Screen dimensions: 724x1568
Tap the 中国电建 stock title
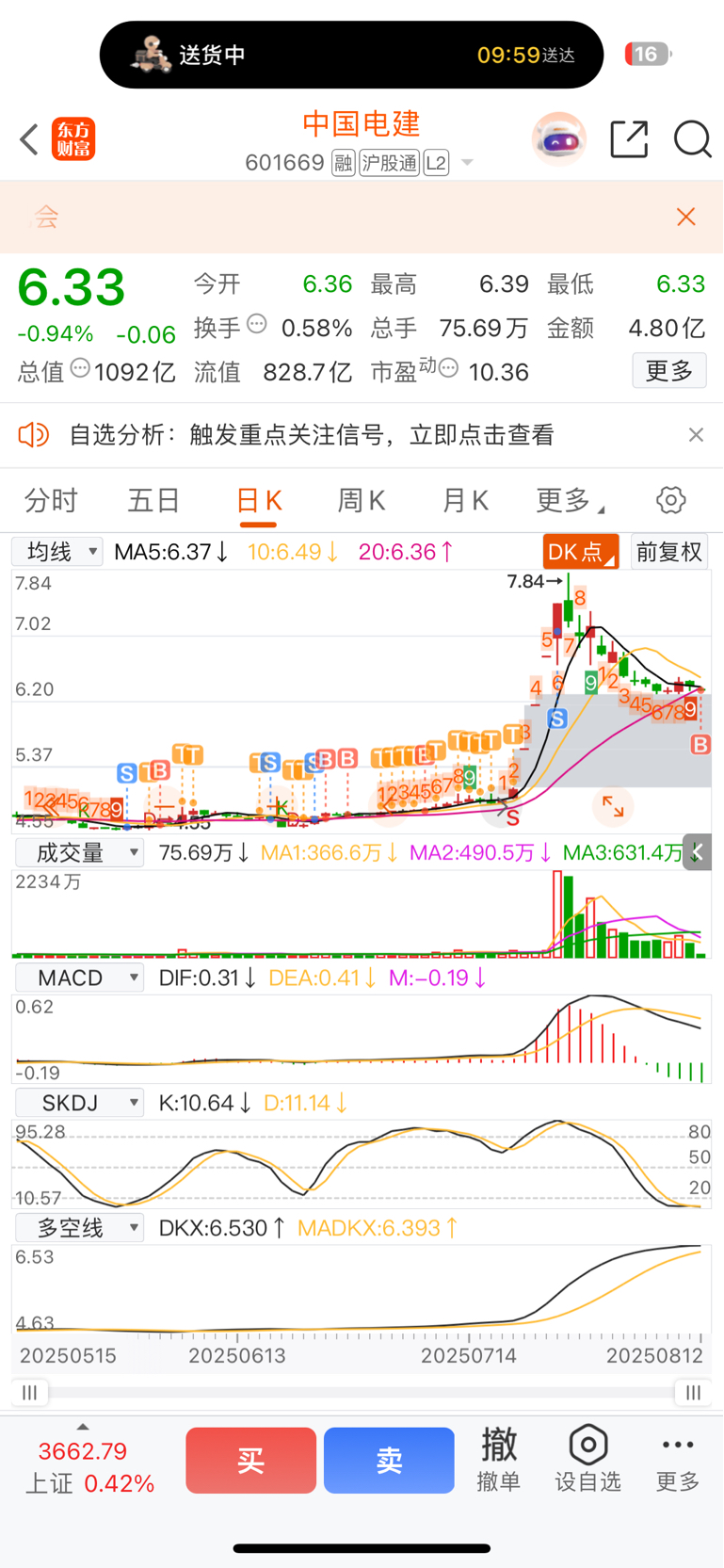point(362,123)
